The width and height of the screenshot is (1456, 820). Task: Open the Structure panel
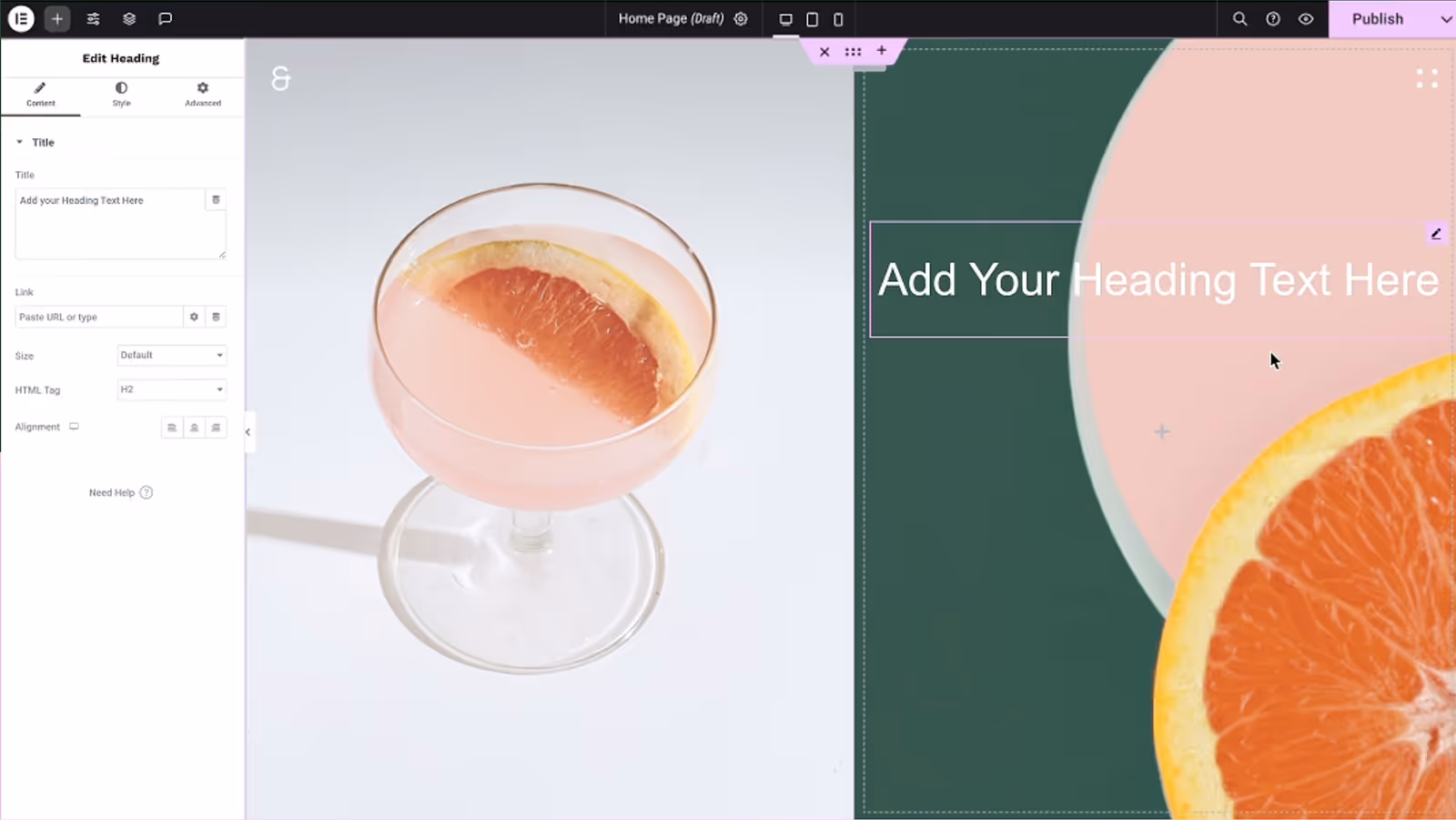pos(129,18)
